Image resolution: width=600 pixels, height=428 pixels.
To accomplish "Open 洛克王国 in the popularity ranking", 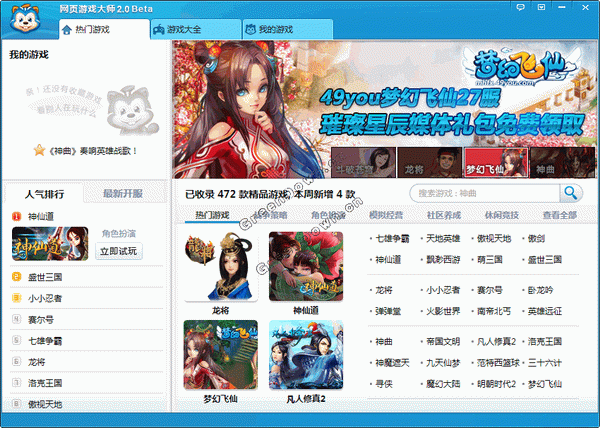I will coord(45,383).
